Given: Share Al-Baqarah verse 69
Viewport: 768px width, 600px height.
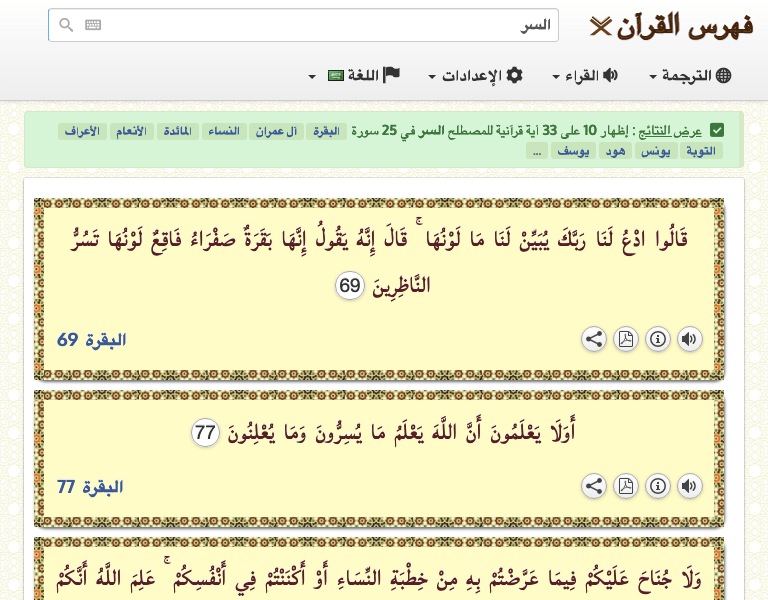Looking at the screenshot, I should (594, 339).
